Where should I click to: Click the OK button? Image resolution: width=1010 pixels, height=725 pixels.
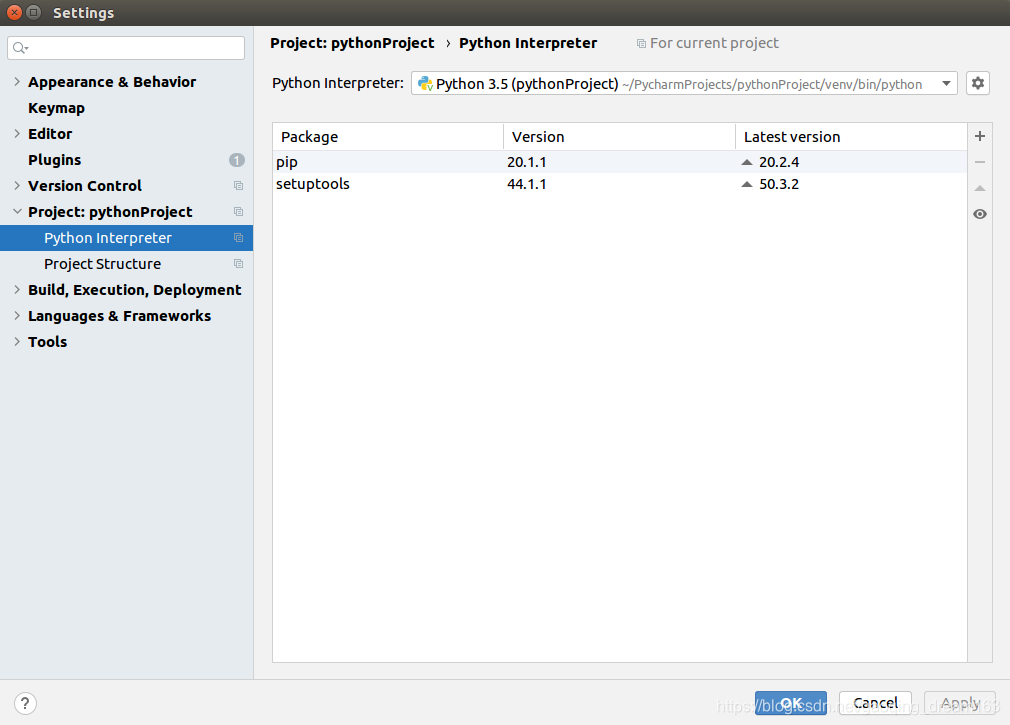790,703
